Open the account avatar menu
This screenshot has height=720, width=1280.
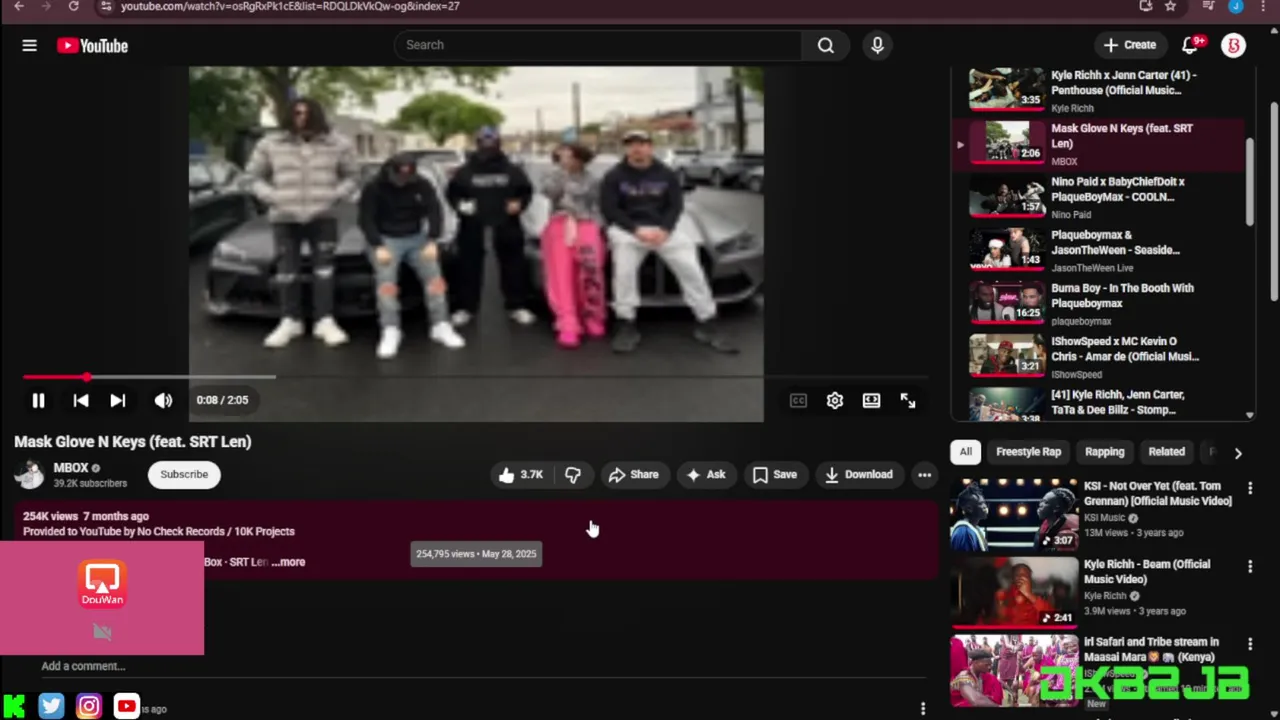click(x=1233, y=45)
